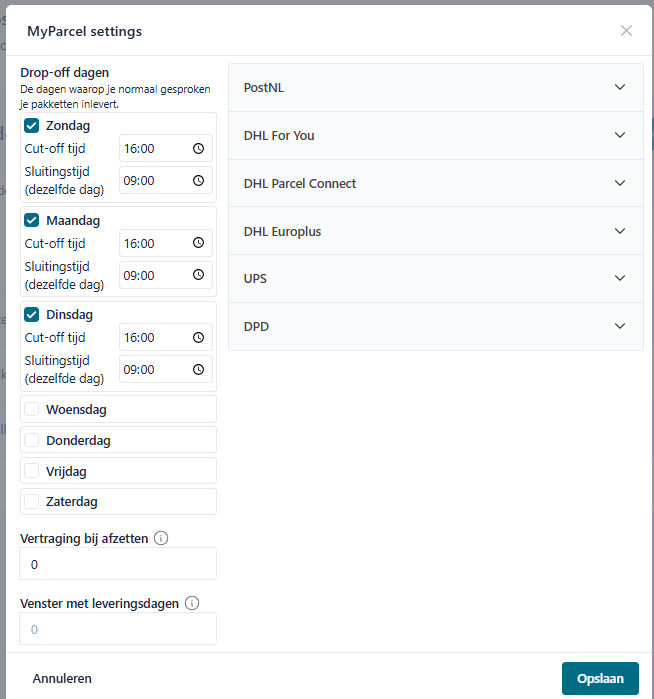Enable the Woensdag drop-off day

(x=32, y=409)
